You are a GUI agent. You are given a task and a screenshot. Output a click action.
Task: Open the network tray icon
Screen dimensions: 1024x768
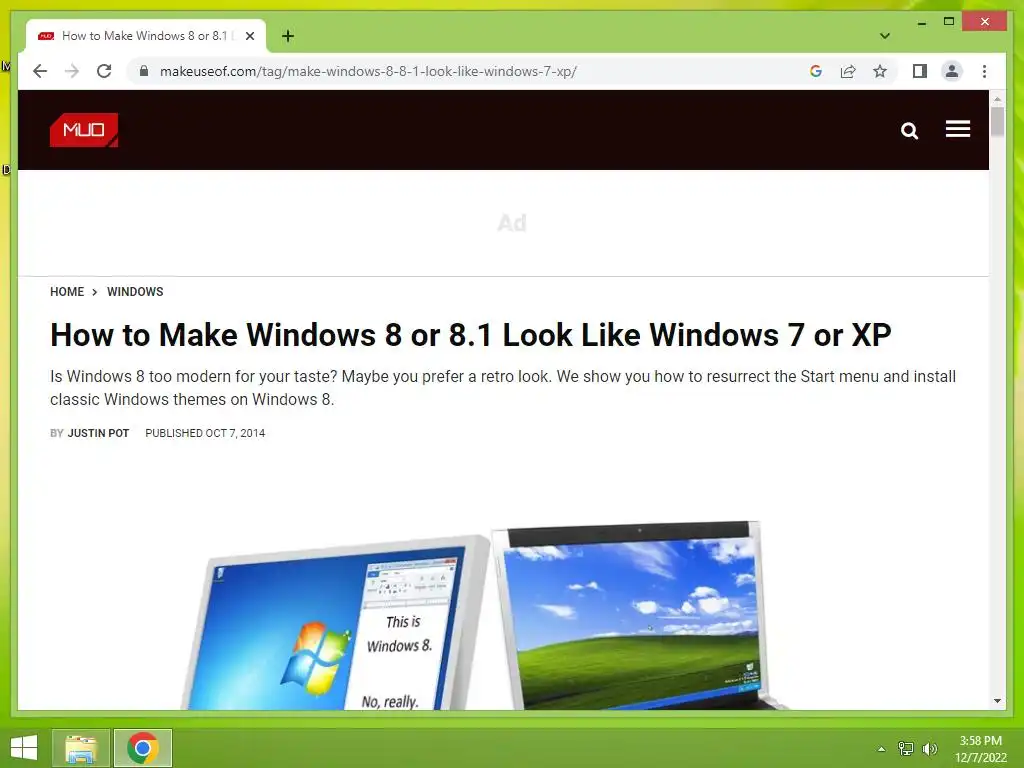point(905,748)
